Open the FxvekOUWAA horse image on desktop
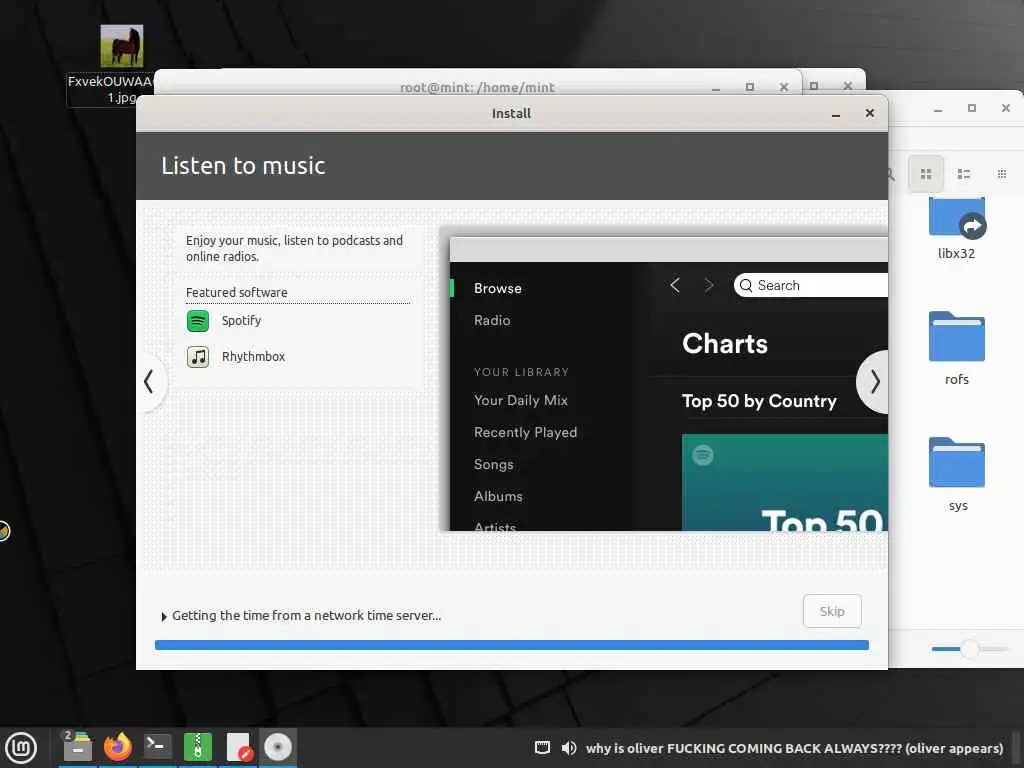The height and width of the screenshot is (768, 1024). point(121,46)
